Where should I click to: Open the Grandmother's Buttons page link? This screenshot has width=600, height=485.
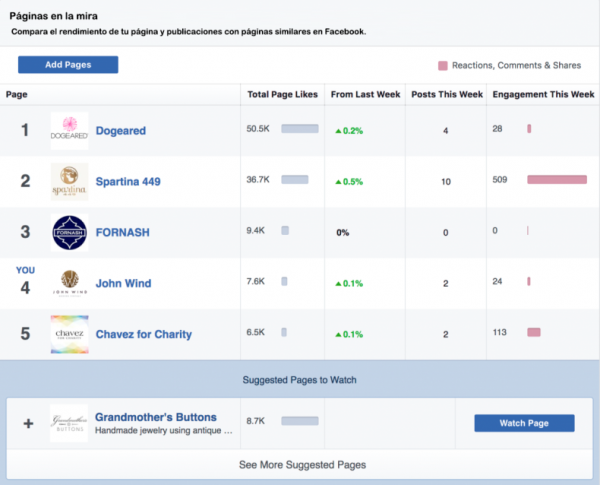(x=158, y=416)
